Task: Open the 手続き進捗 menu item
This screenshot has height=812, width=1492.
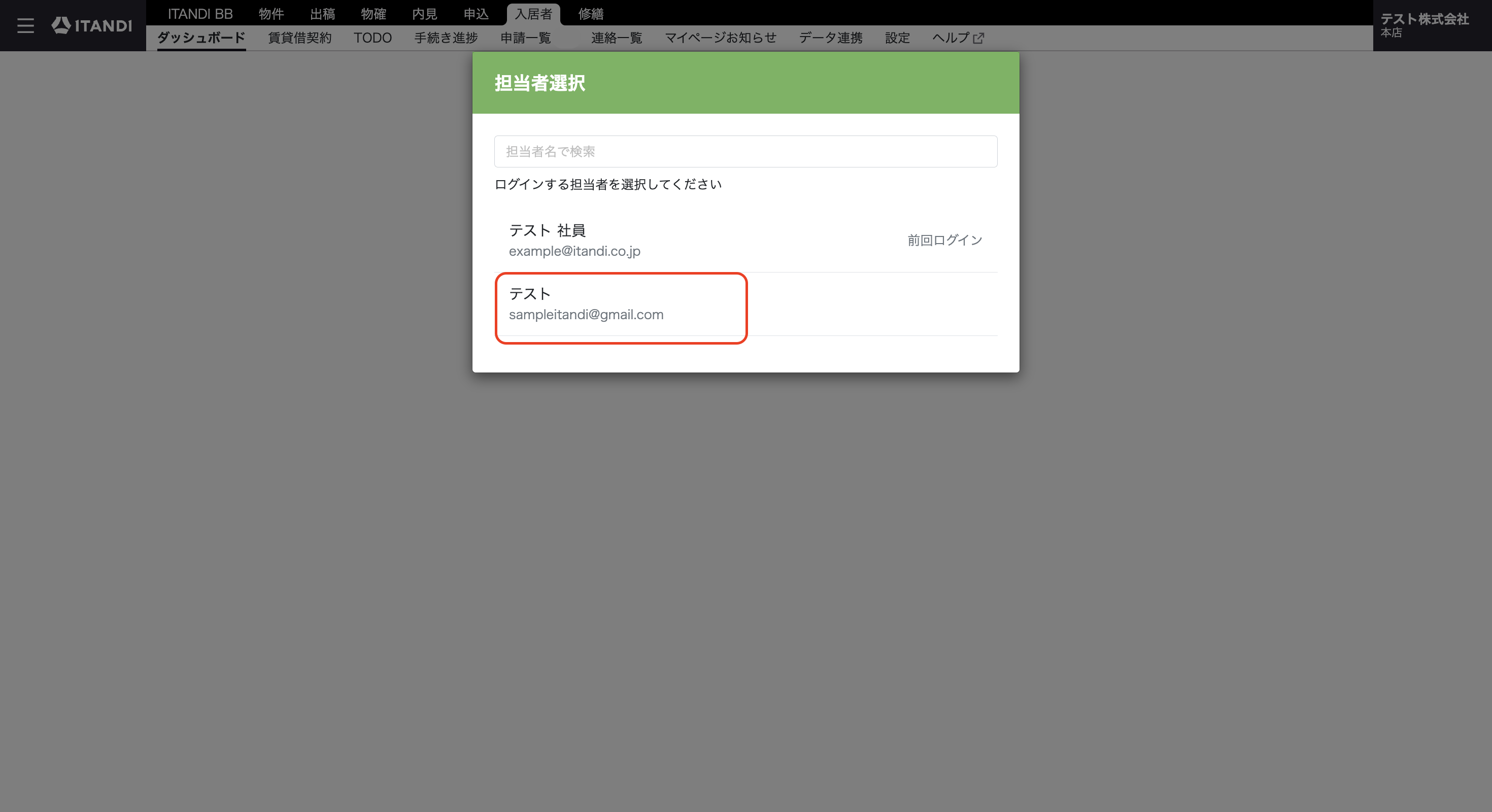Action: tap(446, 38)
